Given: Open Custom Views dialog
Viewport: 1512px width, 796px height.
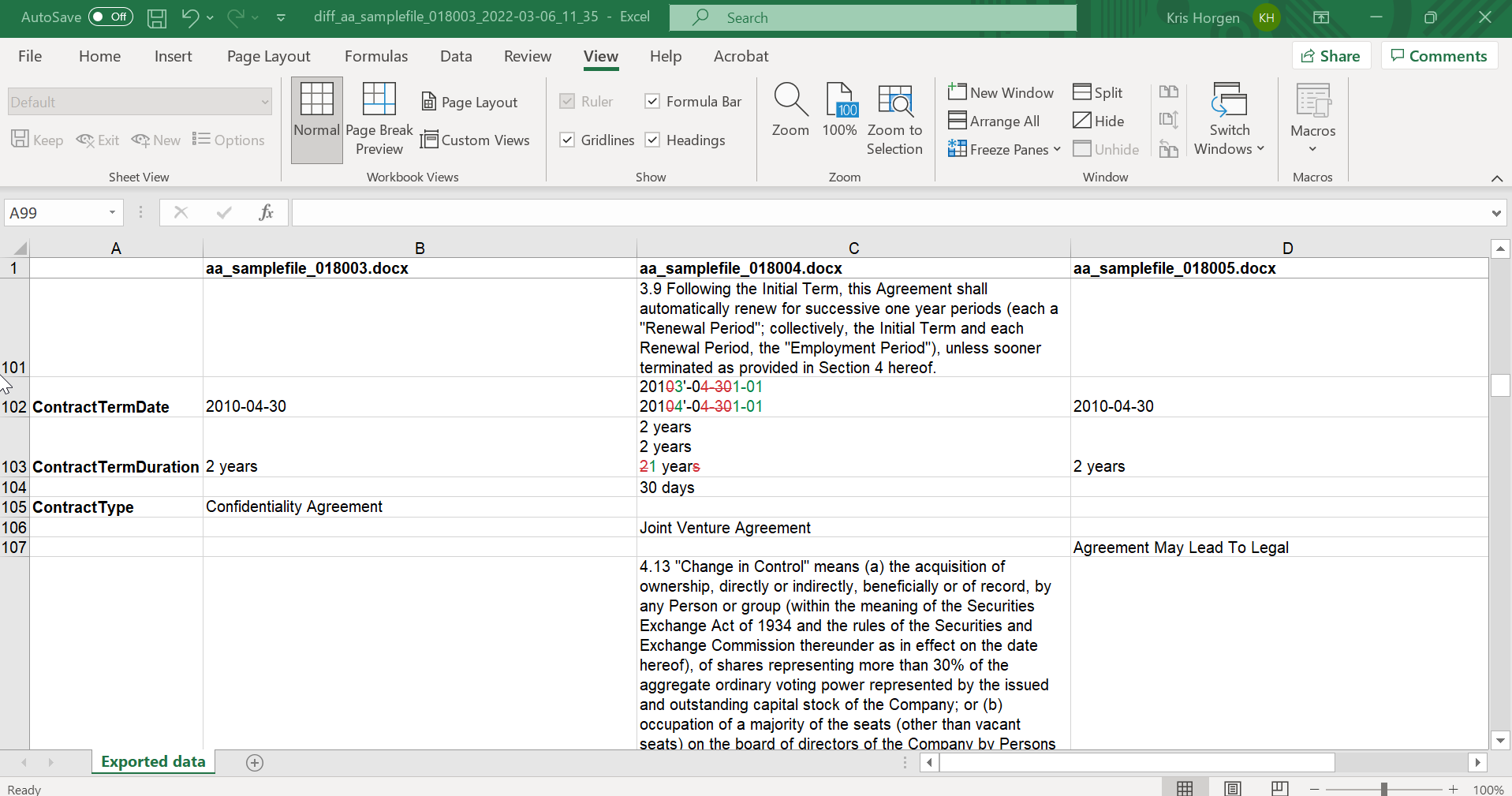Looking at the screenshot, I should 476,140.
